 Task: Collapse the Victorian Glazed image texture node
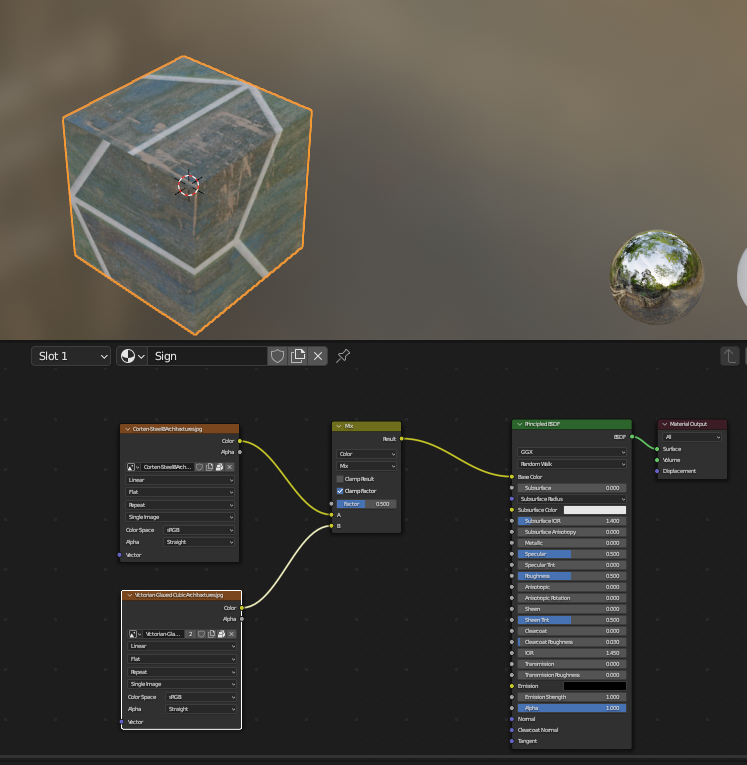[x=130, y=595]
